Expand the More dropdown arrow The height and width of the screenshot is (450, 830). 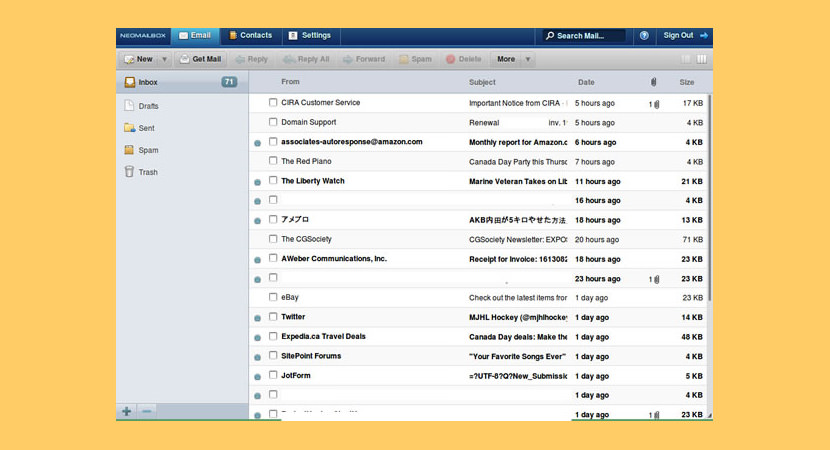tap(528, 59)
